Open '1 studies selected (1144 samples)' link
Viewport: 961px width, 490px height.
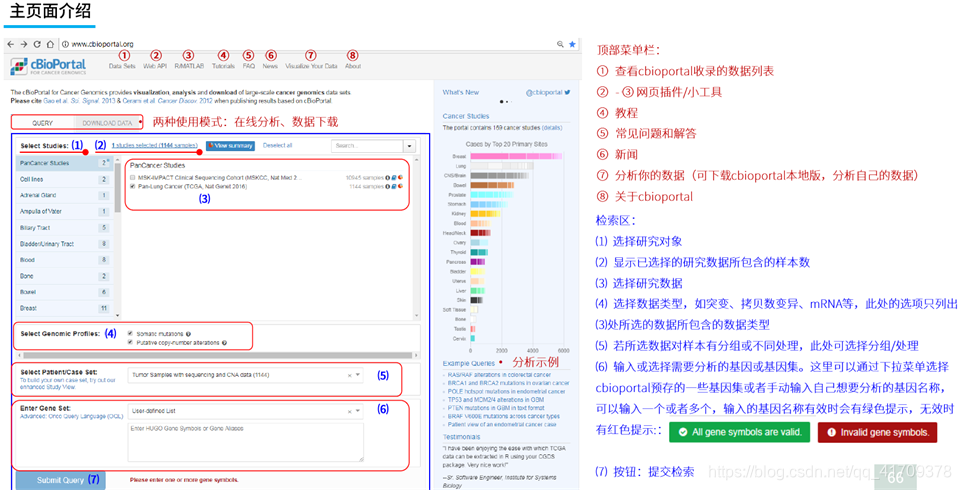[154, 145]
